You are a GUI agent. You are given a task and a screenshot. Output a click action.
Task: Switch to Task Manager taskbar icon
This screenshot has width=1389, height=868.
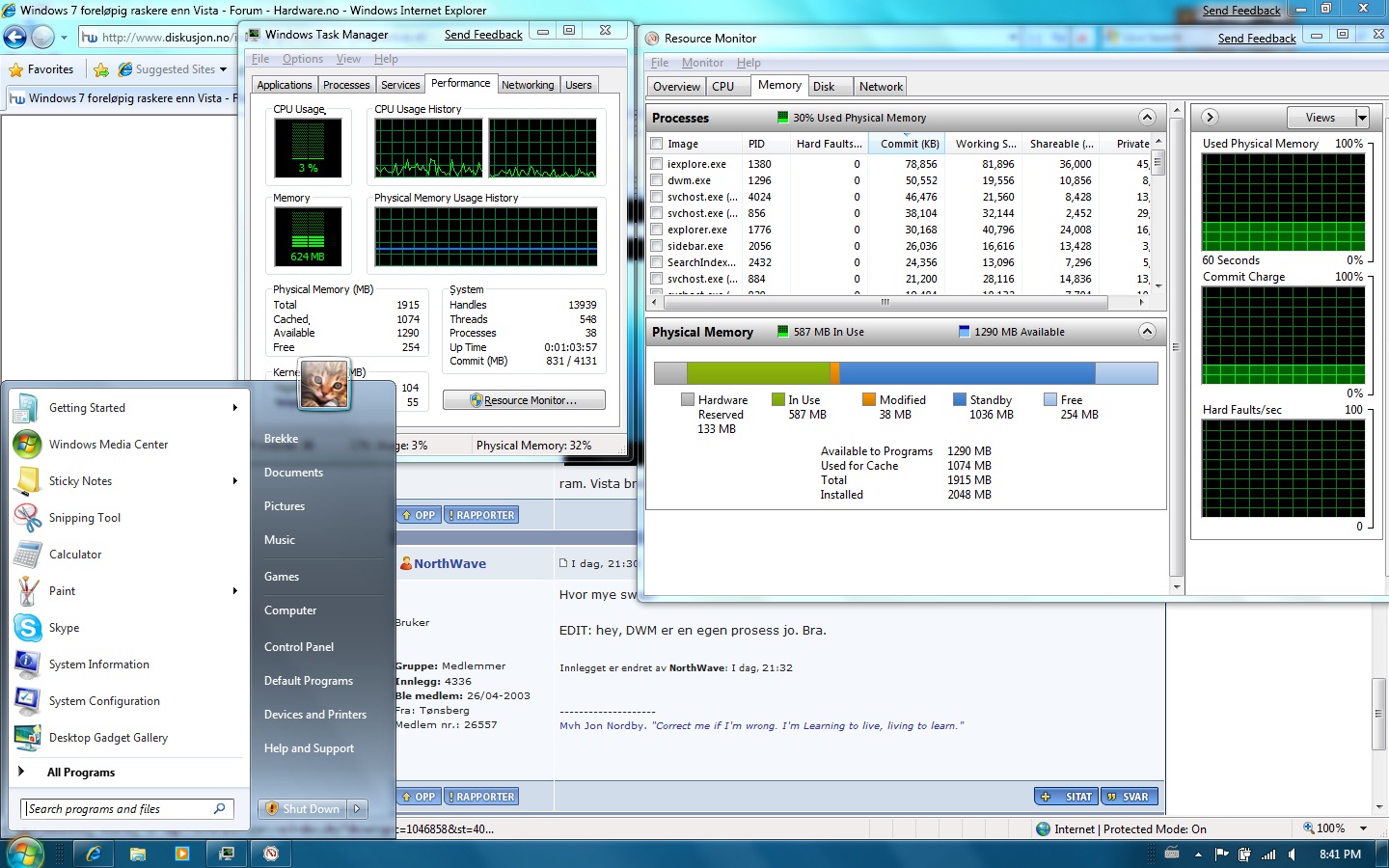227,854
